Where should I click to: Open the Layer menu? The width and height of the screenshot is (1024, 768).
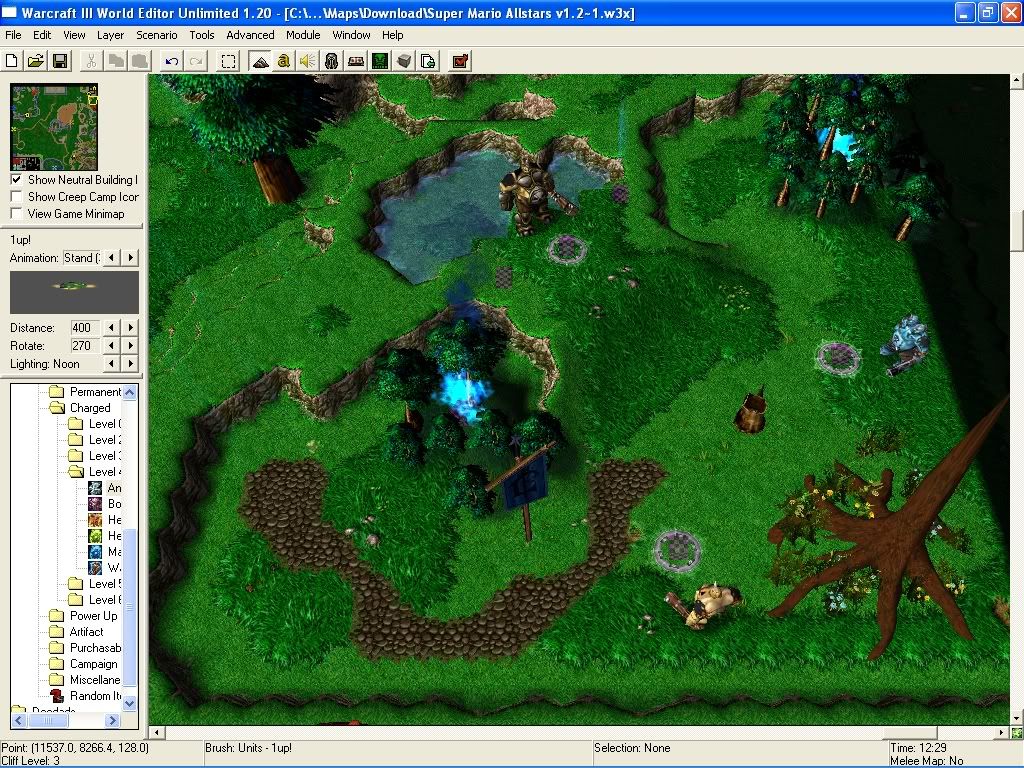110,35
